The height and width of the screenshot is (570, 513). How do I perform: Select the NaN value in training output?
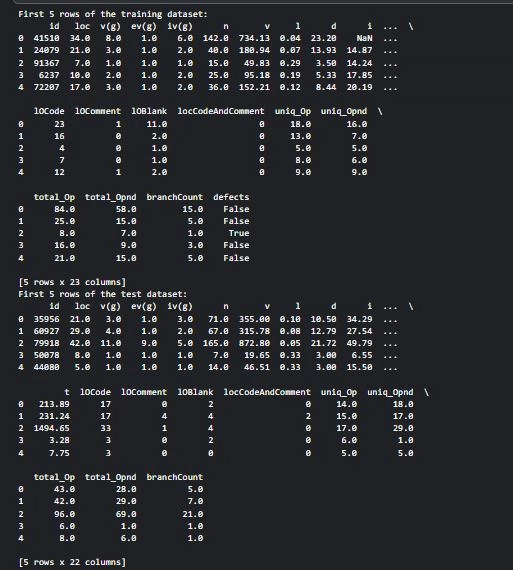(x=364, y=38)
